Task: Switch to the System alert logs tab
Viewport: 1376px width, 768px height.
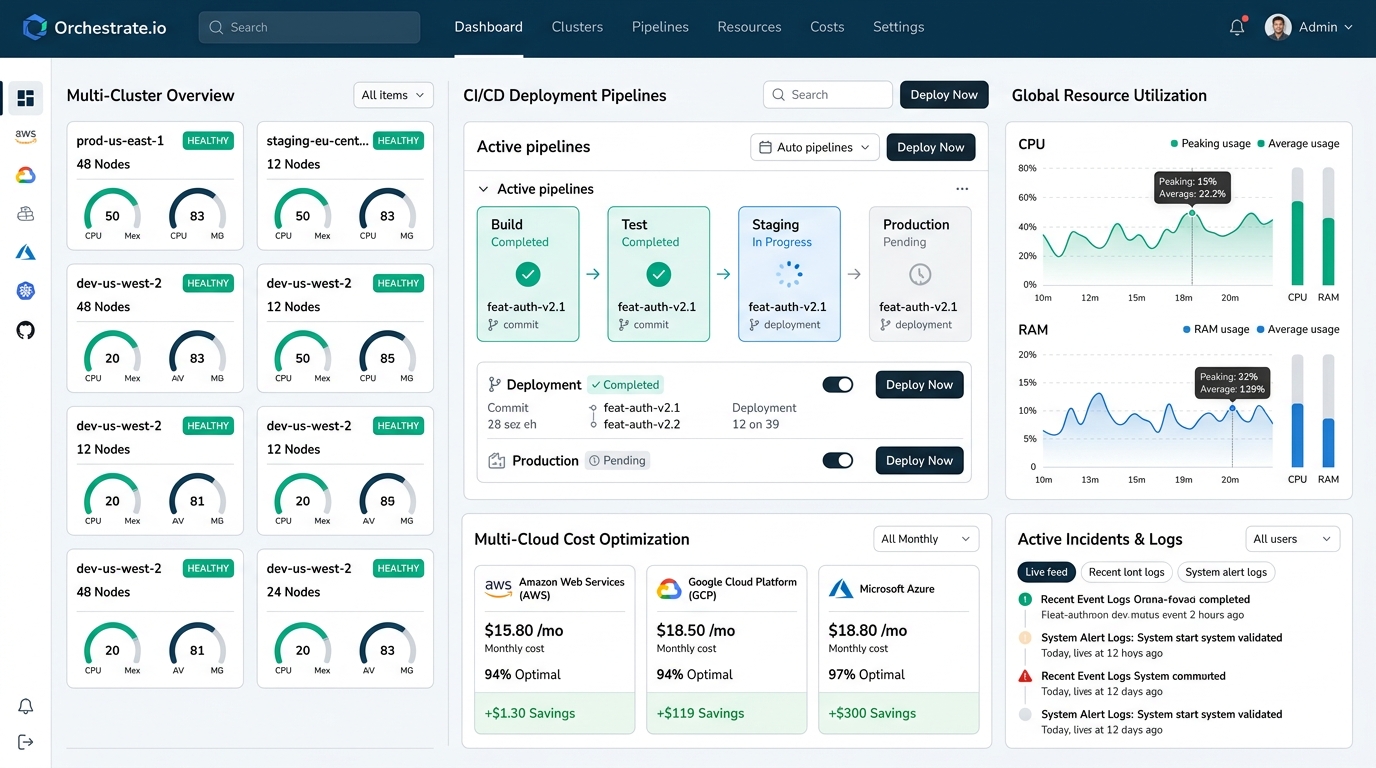Action: 1225,572
